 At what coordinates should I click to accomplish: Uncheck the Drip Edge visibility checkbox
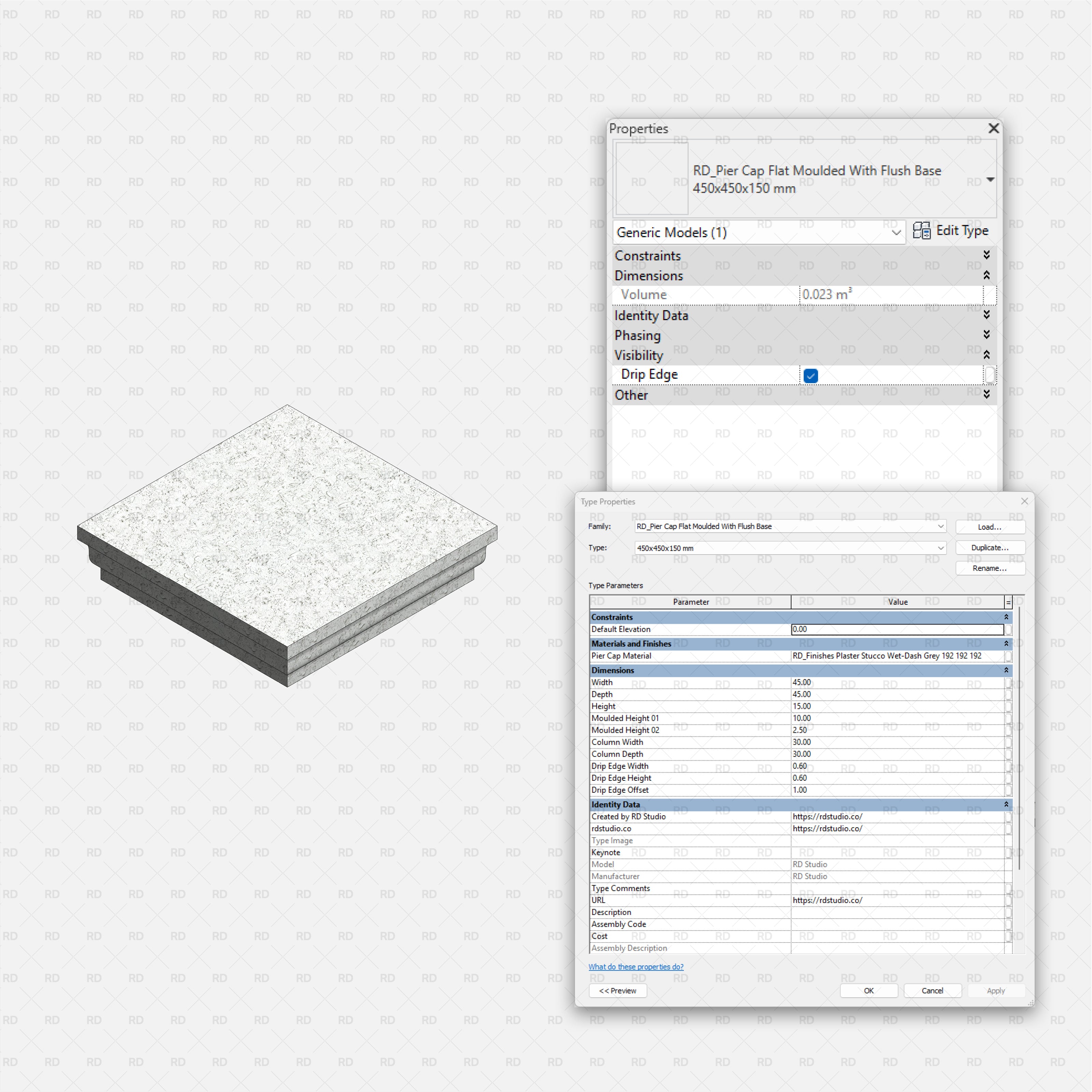[x=810, y=376]
